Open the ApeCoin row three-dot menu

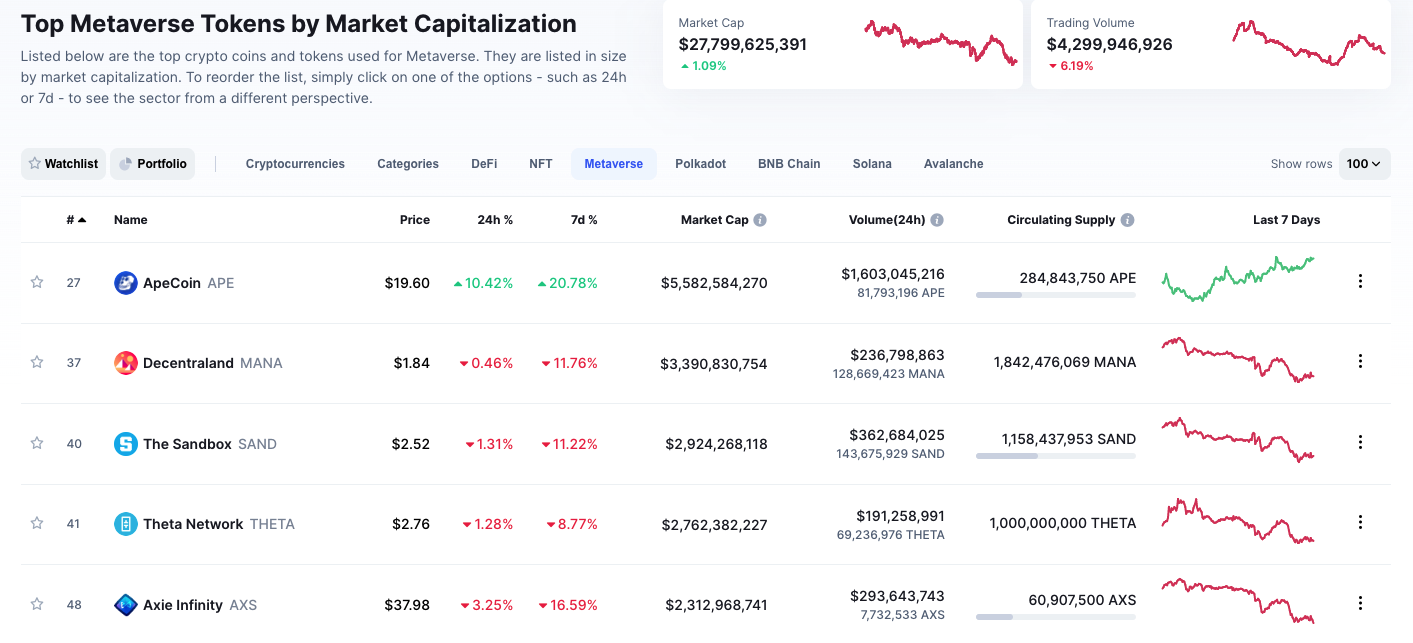tap(1360, 281)
